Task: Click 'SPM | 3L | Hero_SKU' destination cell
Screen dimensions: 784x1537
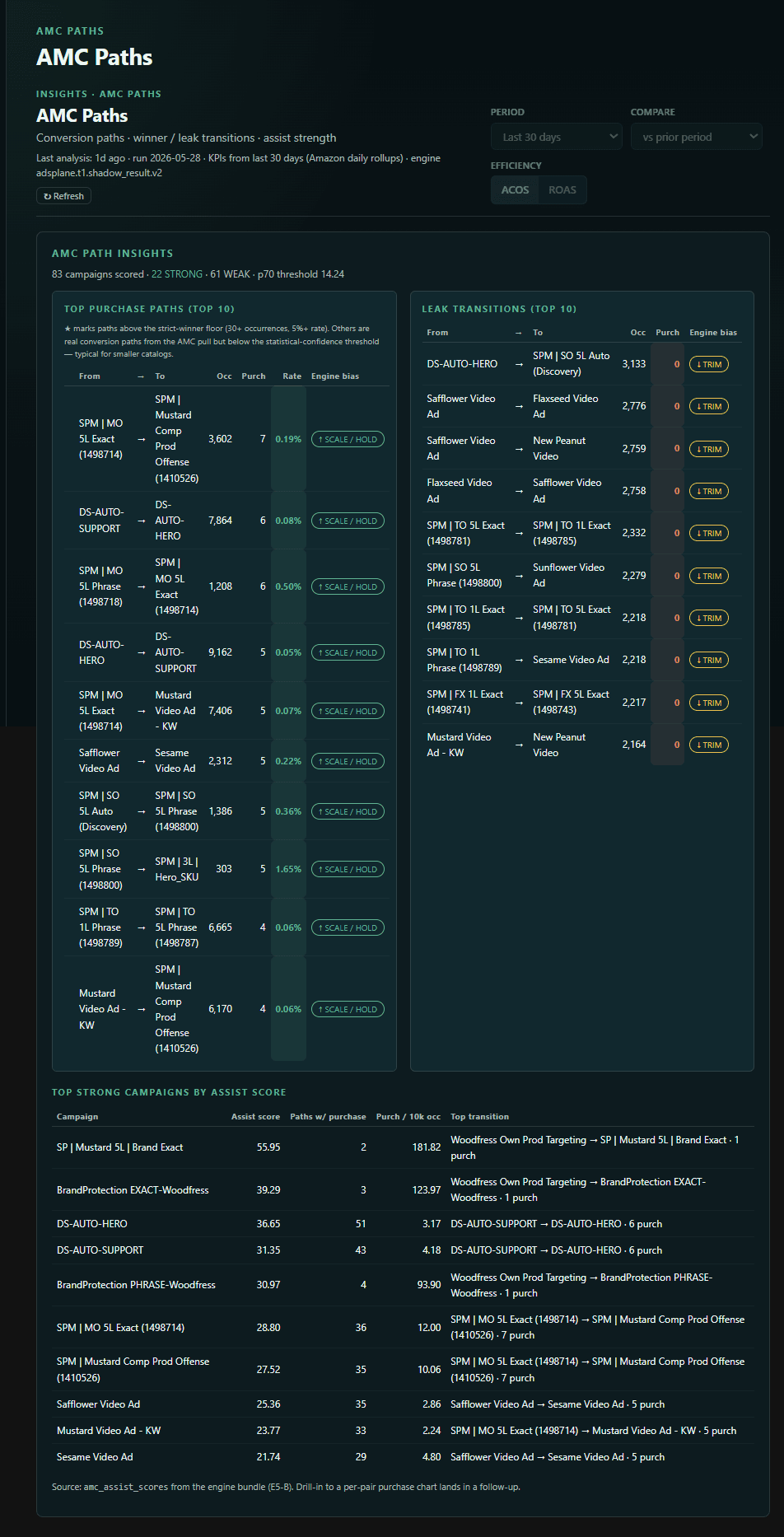Action: tap(177, 869)
